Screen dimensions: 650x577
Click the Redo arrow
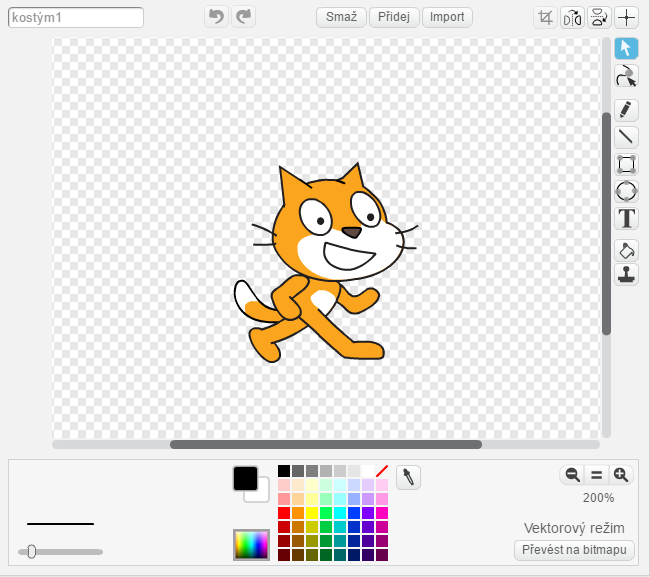243,17
